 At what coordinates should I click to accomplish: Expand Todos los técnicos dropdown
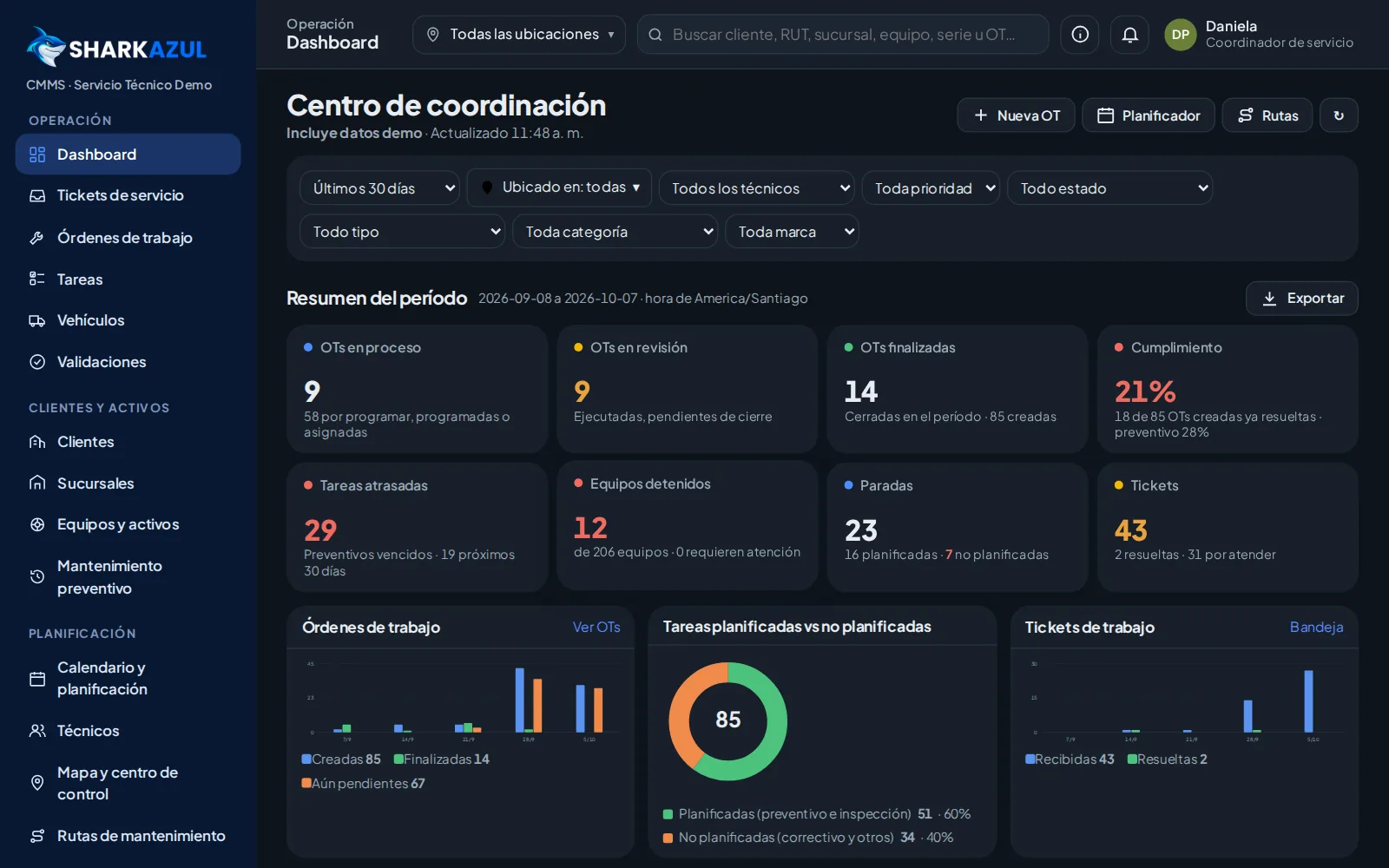tap(757, 188)
